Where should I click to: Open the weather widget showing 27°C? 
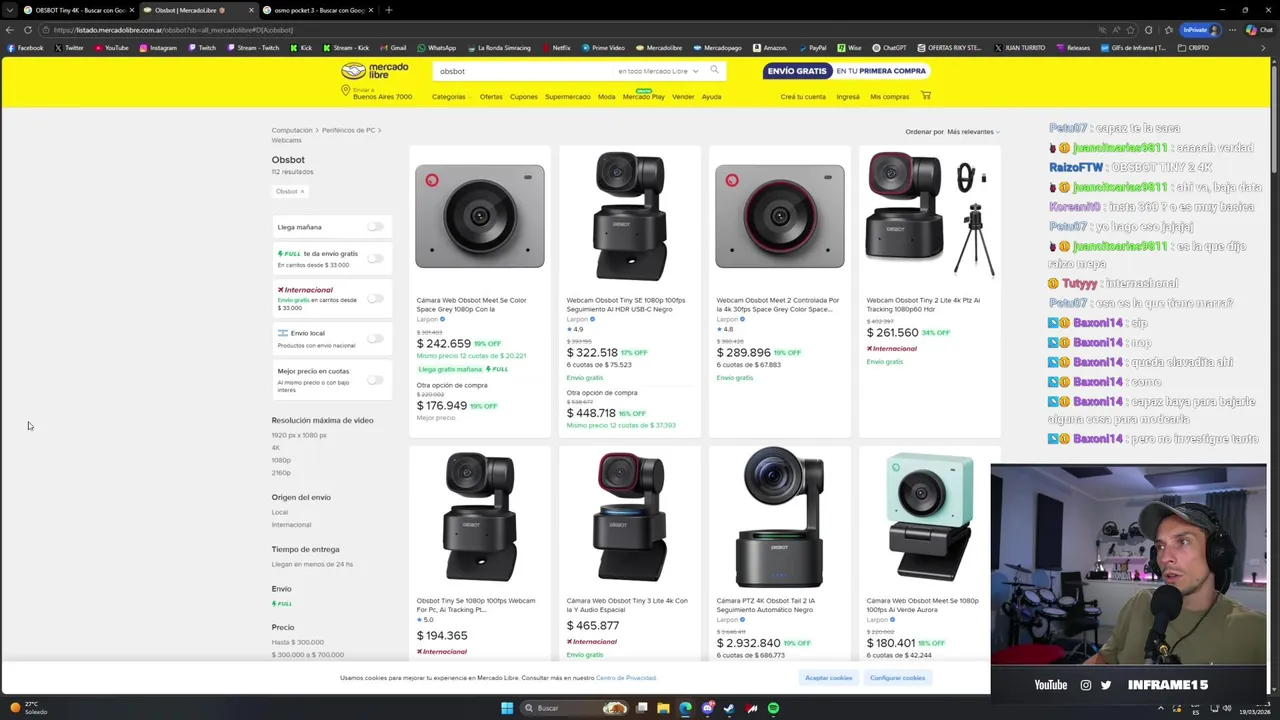click(x=28, y=708)
